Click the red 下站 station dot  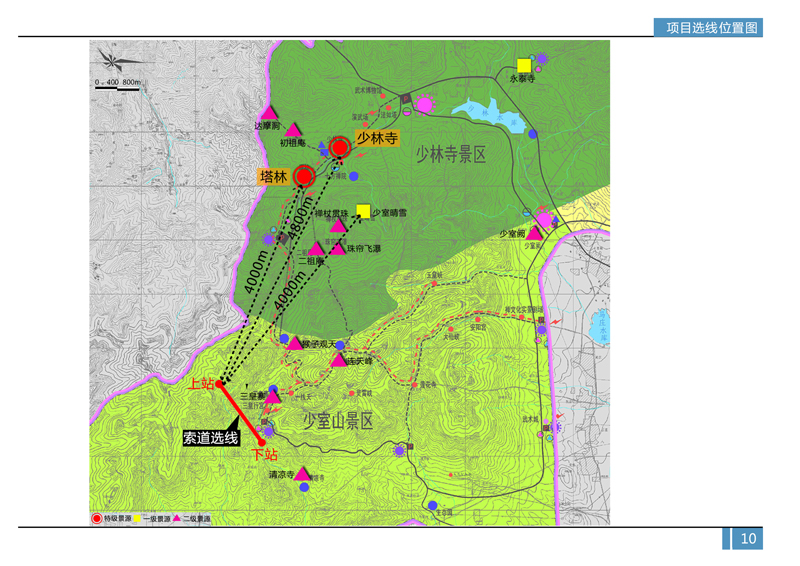[262, 442]
